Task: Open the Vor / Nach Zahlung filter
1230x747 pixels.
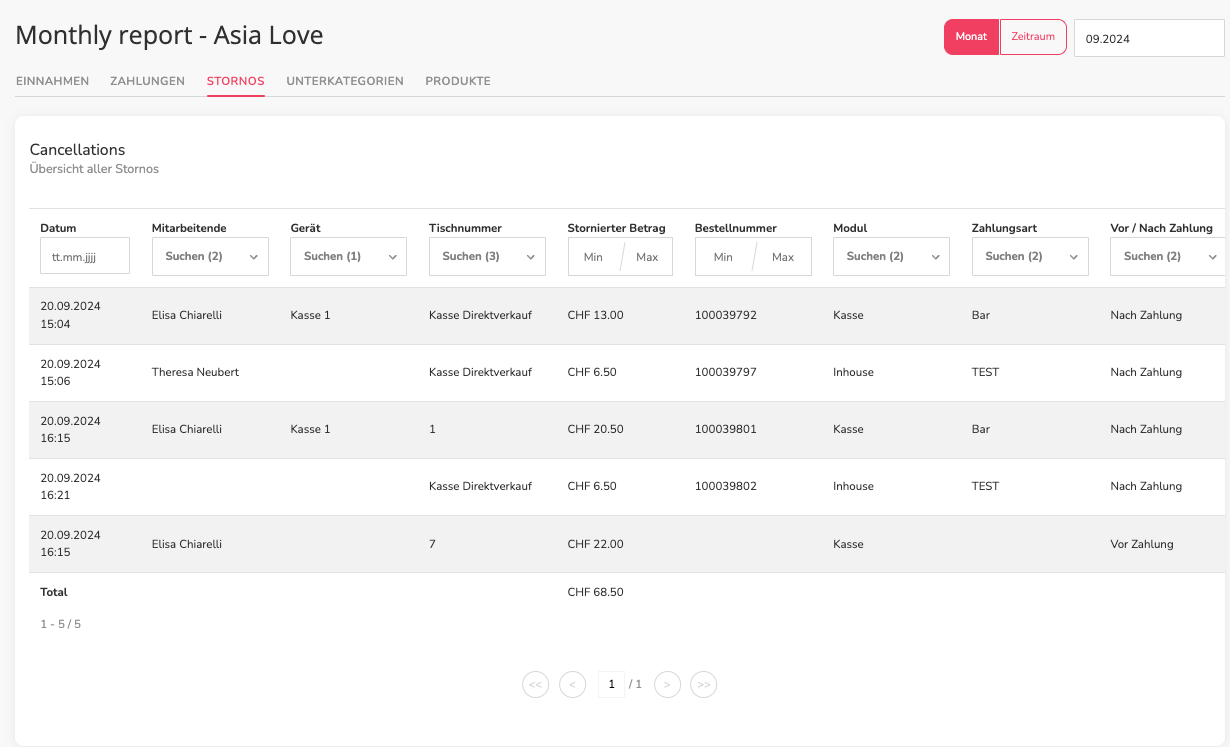Action: [1168, 256]
